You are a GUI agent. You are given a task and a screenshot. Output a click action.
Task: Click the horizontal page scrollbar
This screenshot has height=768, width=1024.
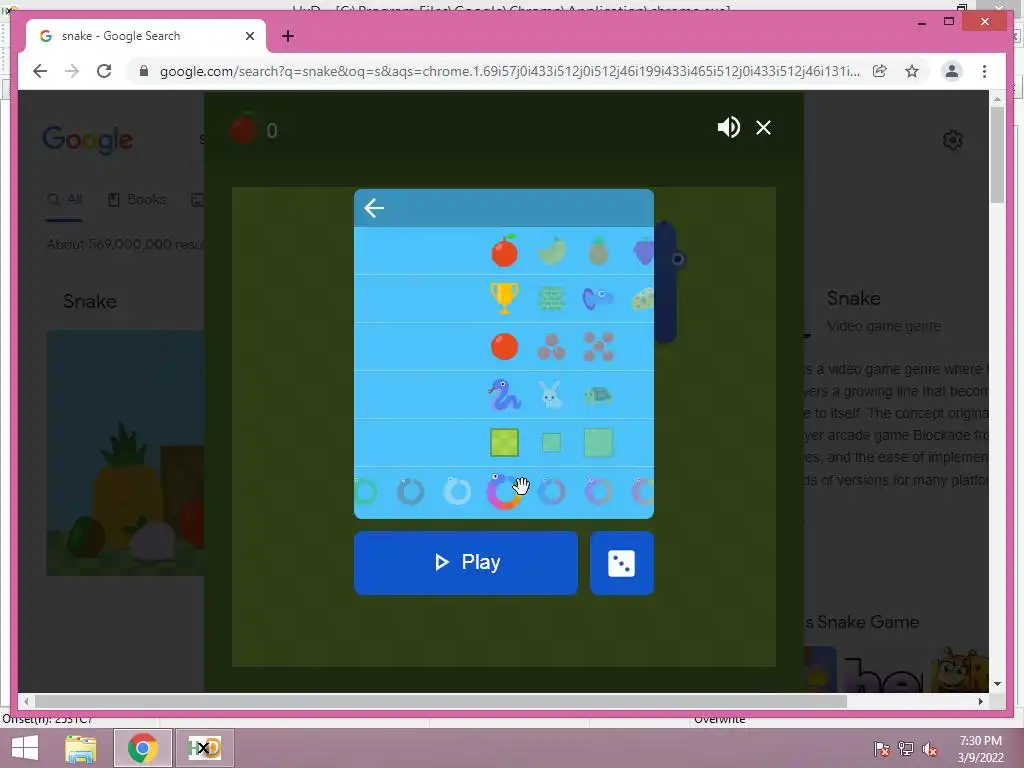tap(441, 701)
